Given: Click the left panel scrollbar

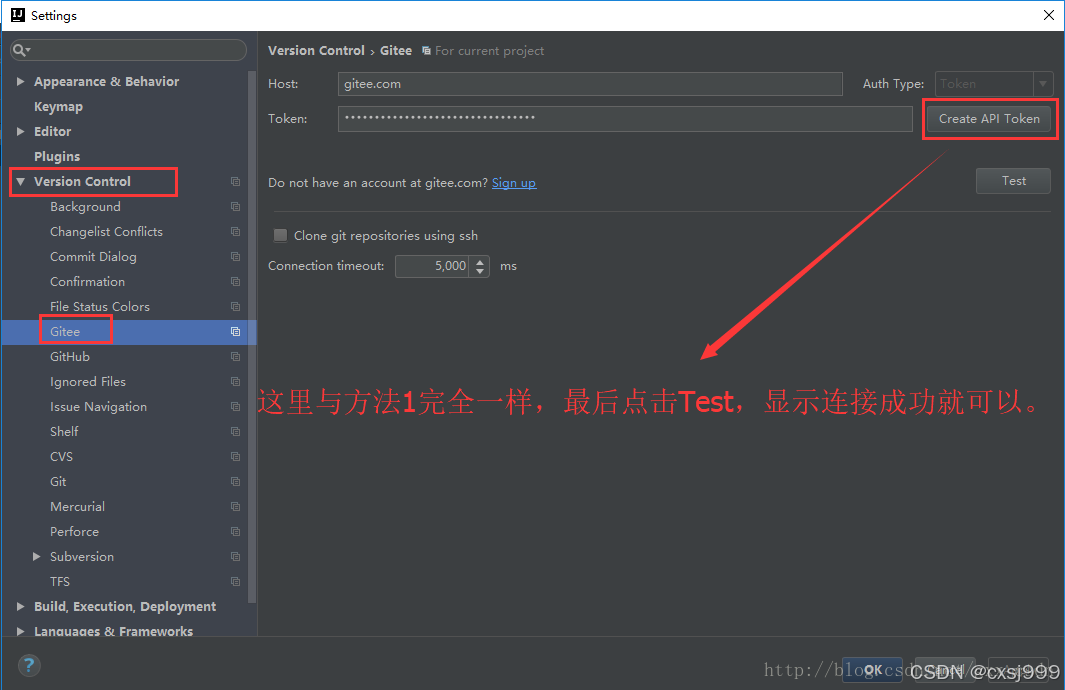Looking at the screenshot, I should pos(252,336).
